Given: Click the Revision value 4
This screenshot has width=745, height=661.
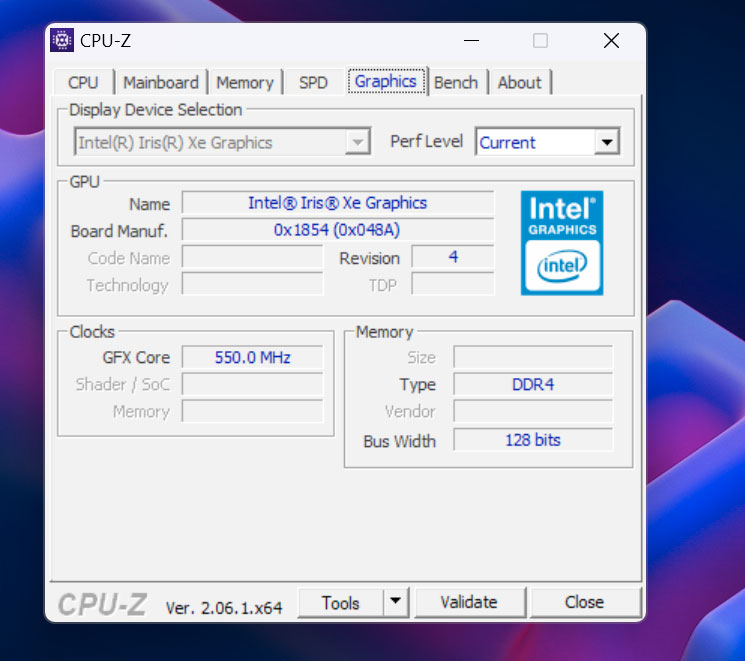Looking at the screenshot, I should [x=453, y=257].
